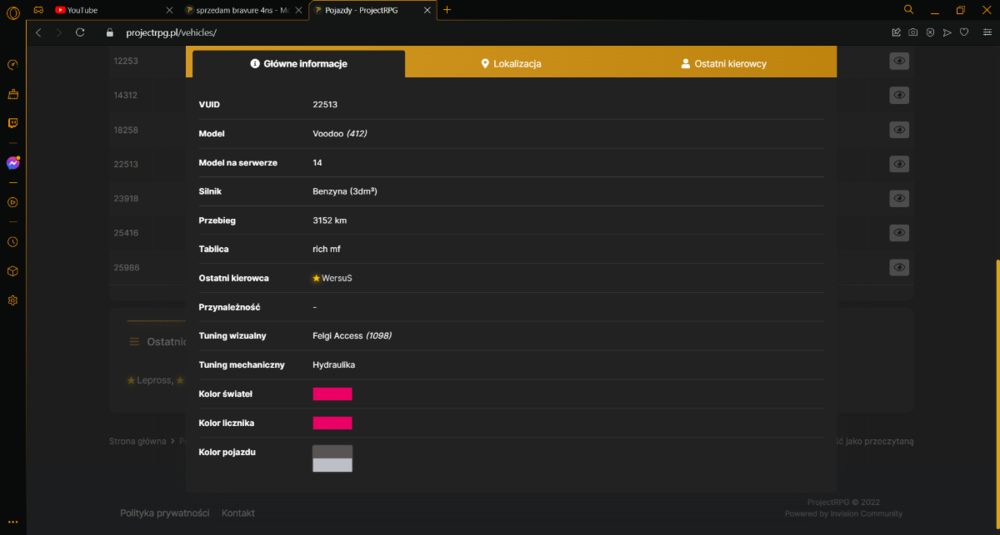Add page to bookmarks heart icon

[x=964, y=33]
